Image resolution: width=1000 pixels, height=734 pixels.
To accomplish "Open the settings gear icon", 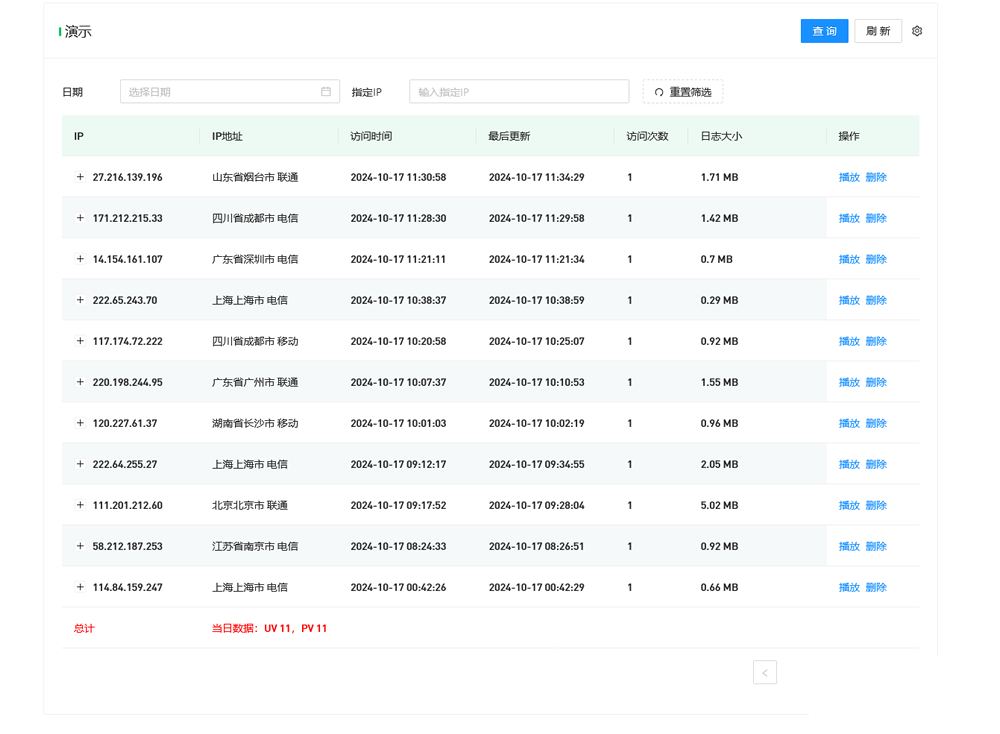I will tap(917, 31).
